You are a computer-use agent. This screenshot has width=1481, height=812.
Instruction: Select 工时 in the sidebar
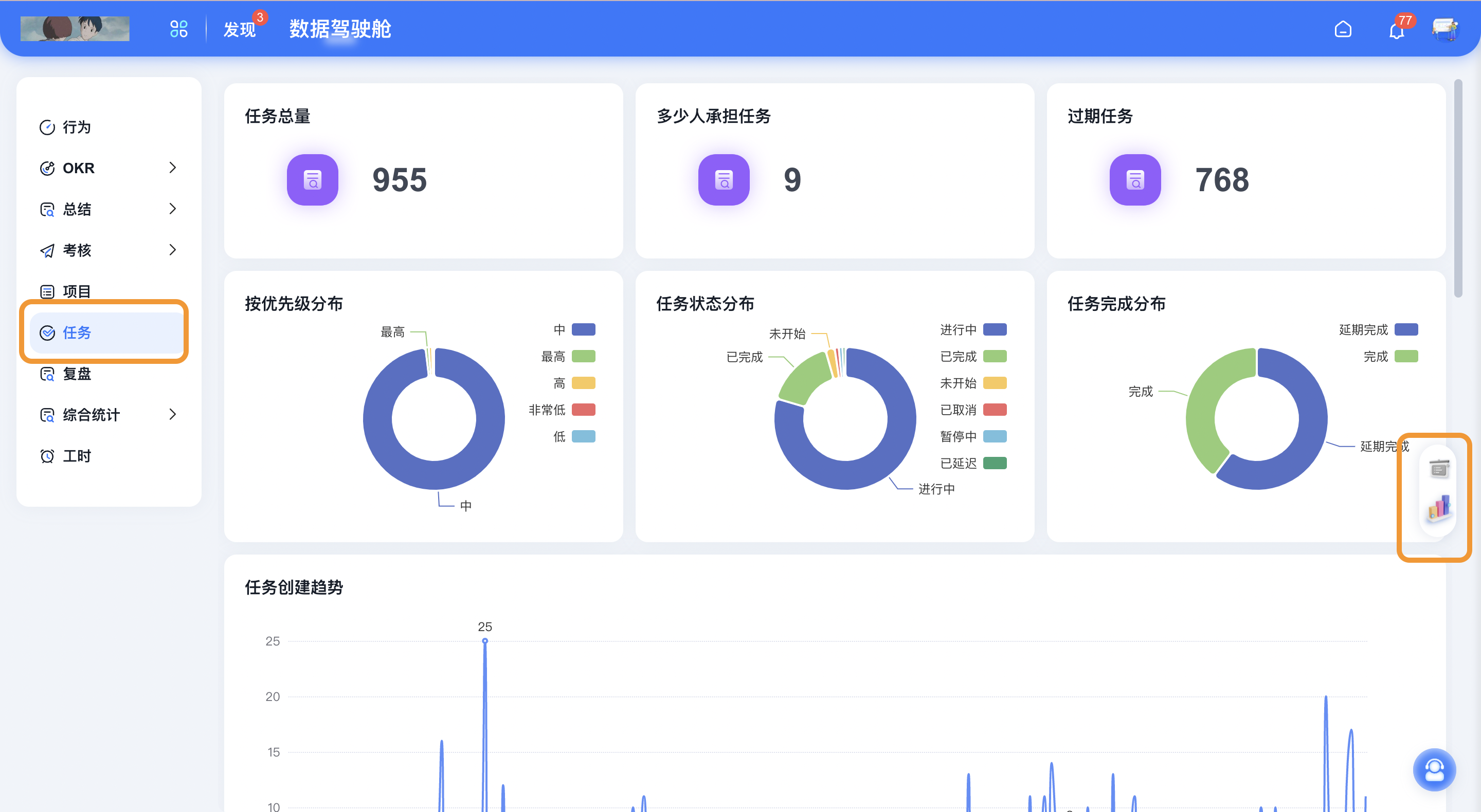pyautogui.click(x=109, y=456)
